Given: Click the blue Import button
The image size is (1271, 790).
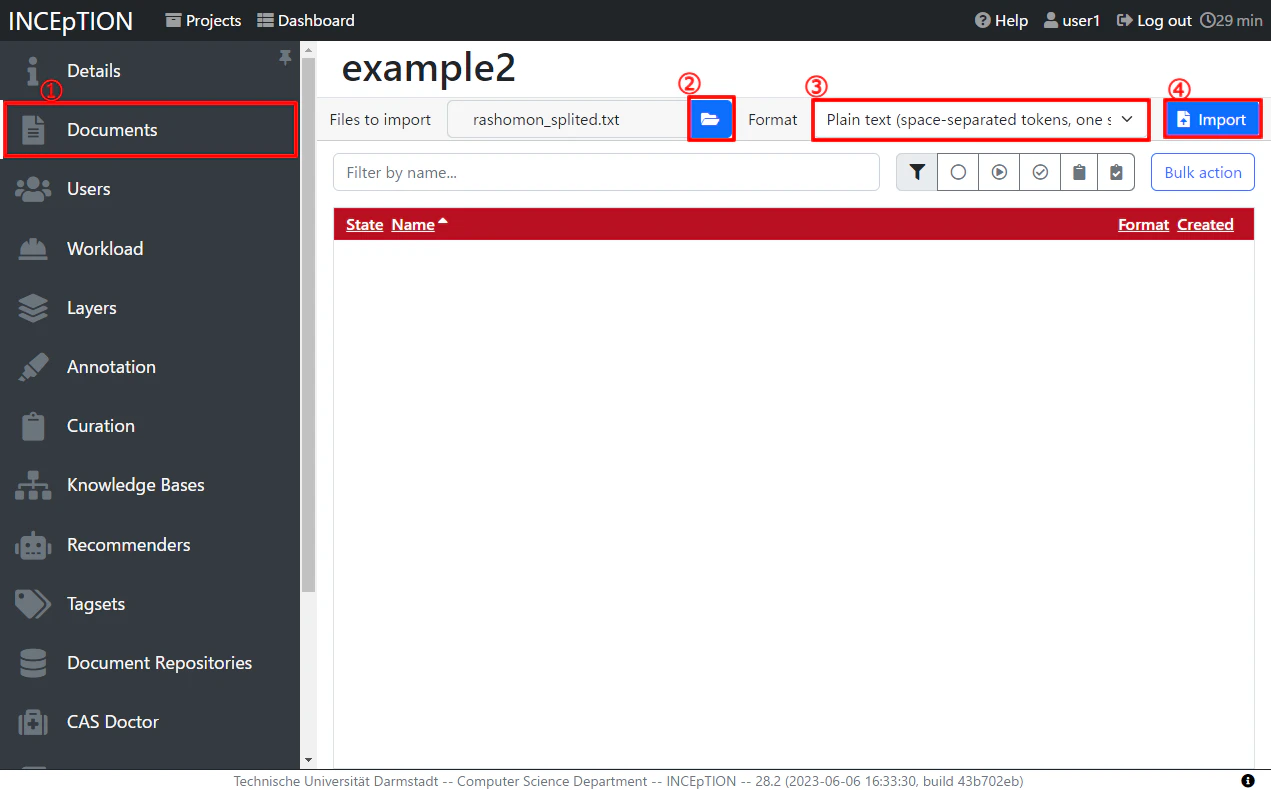Looking at the screenshot, I should [1211, 119].
